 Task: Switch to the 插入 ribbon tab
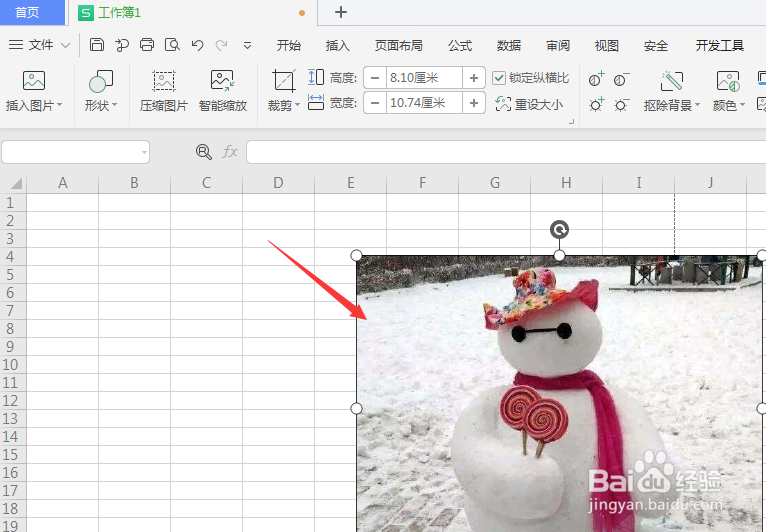338,45
